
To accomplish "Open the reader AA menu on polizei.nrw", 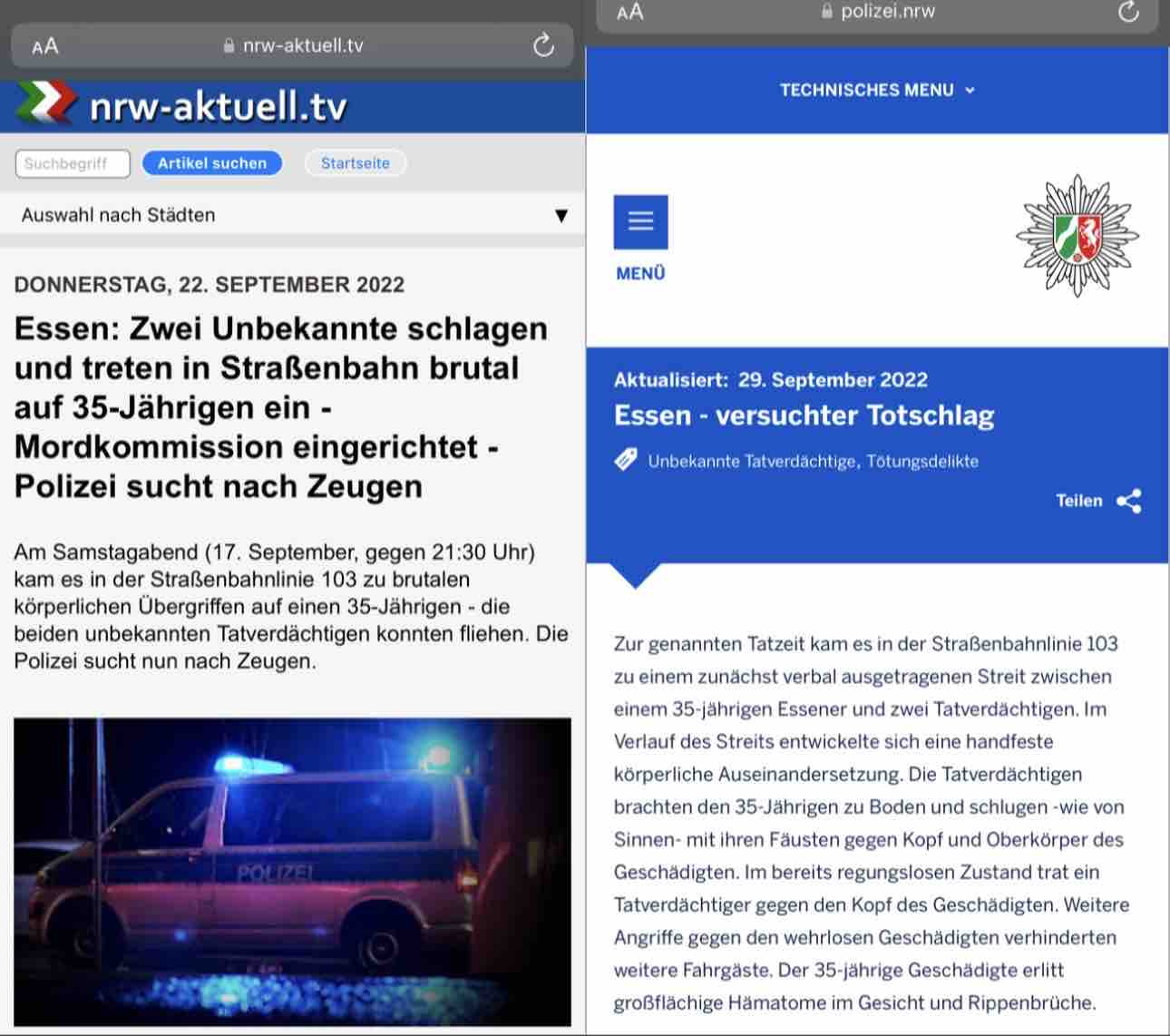I will coord(629,12).
